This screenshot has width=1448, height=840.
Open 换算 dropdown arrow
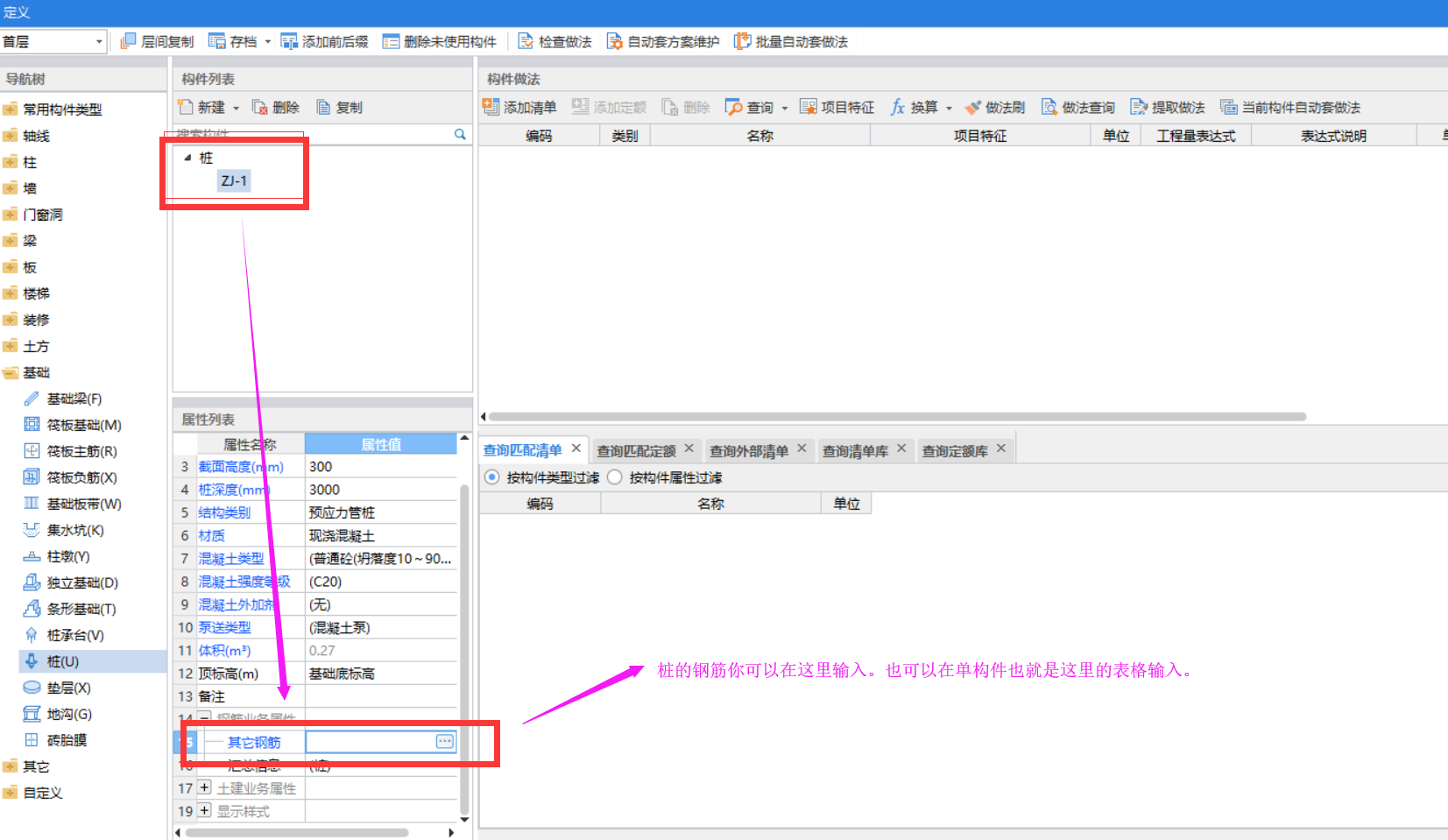(x=949, y=108)
